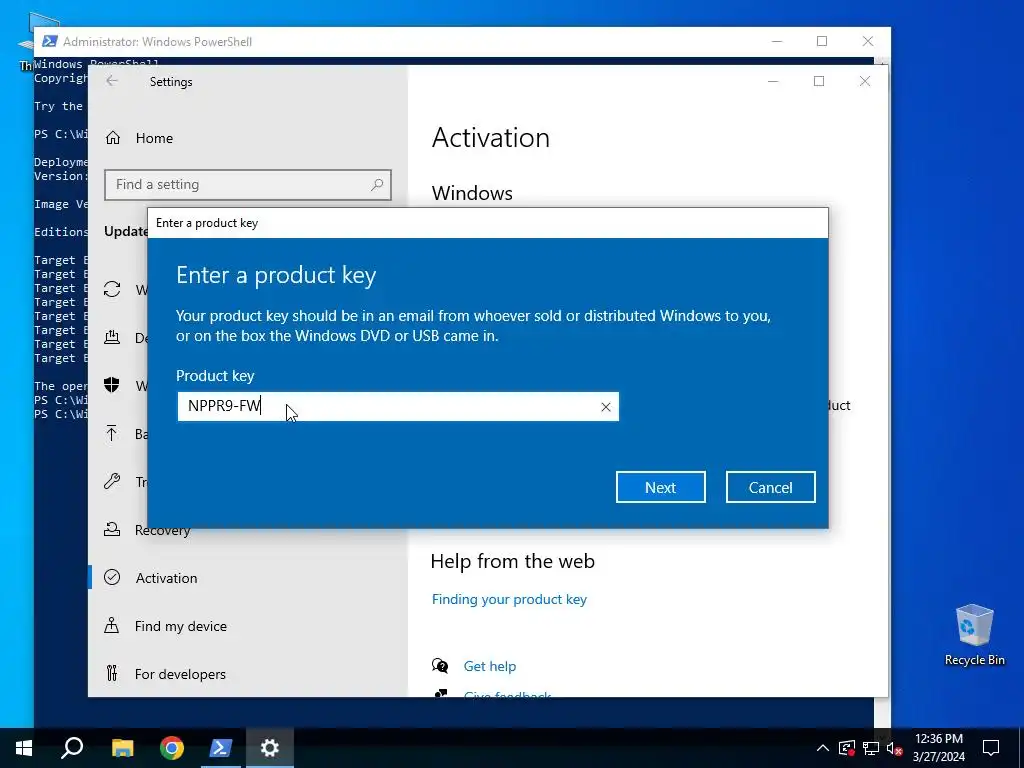Open the Recovery settings page
This screenshot has height=768, width=1024.
[162, 530]
